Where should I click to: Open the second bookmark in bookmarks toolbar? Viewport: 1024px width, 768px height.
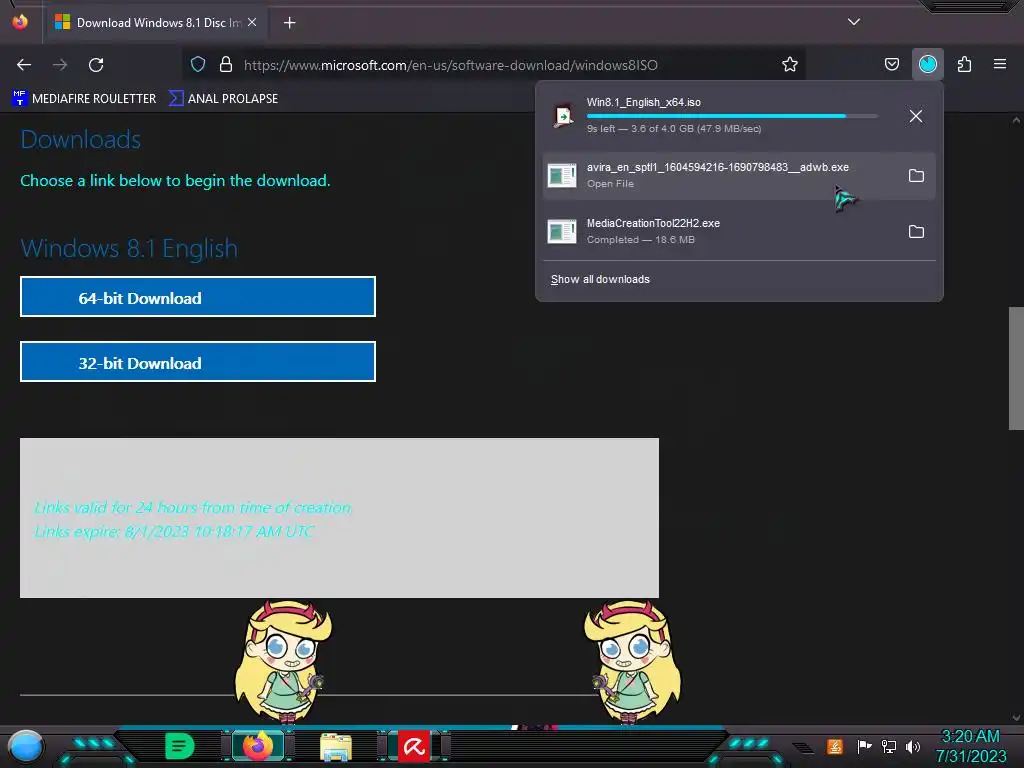(223, 99)
